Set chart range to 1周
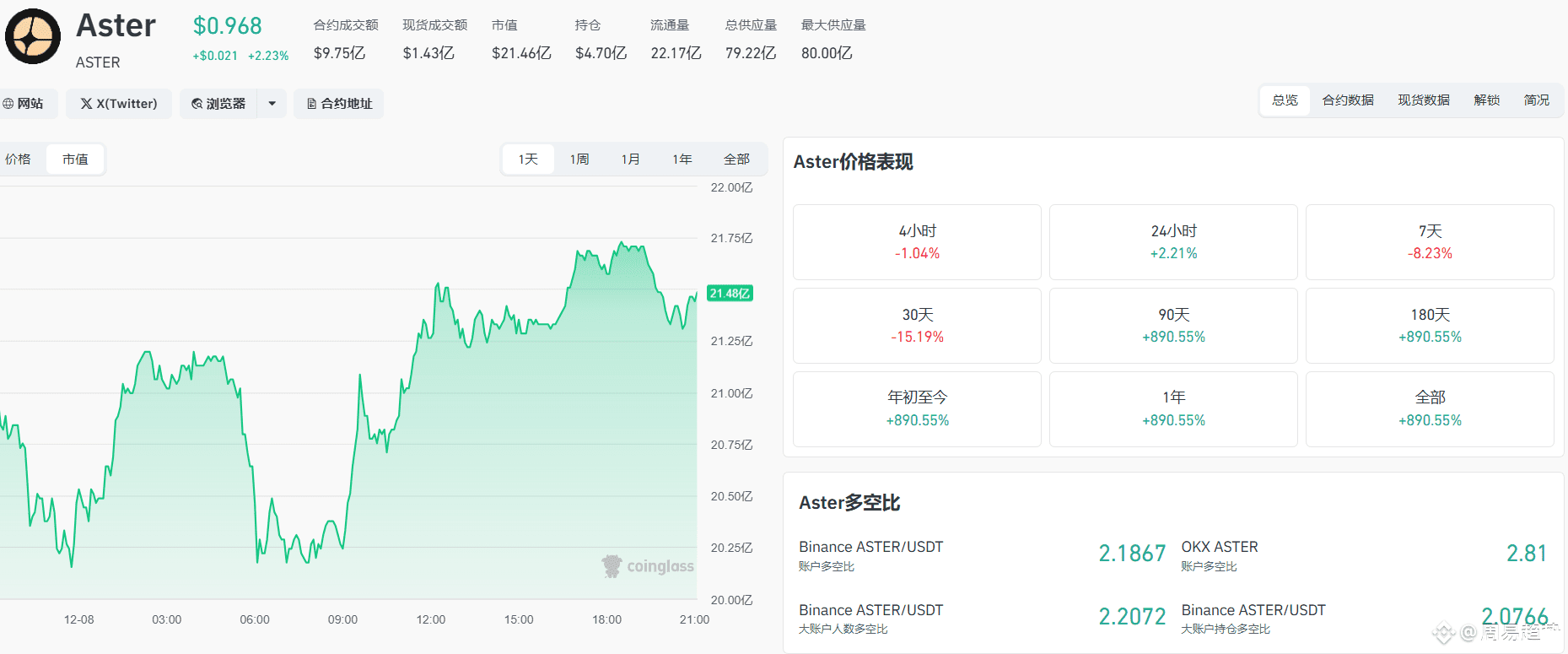Image resolution: width=1568 pixels, height=654 pixels. 579,159
